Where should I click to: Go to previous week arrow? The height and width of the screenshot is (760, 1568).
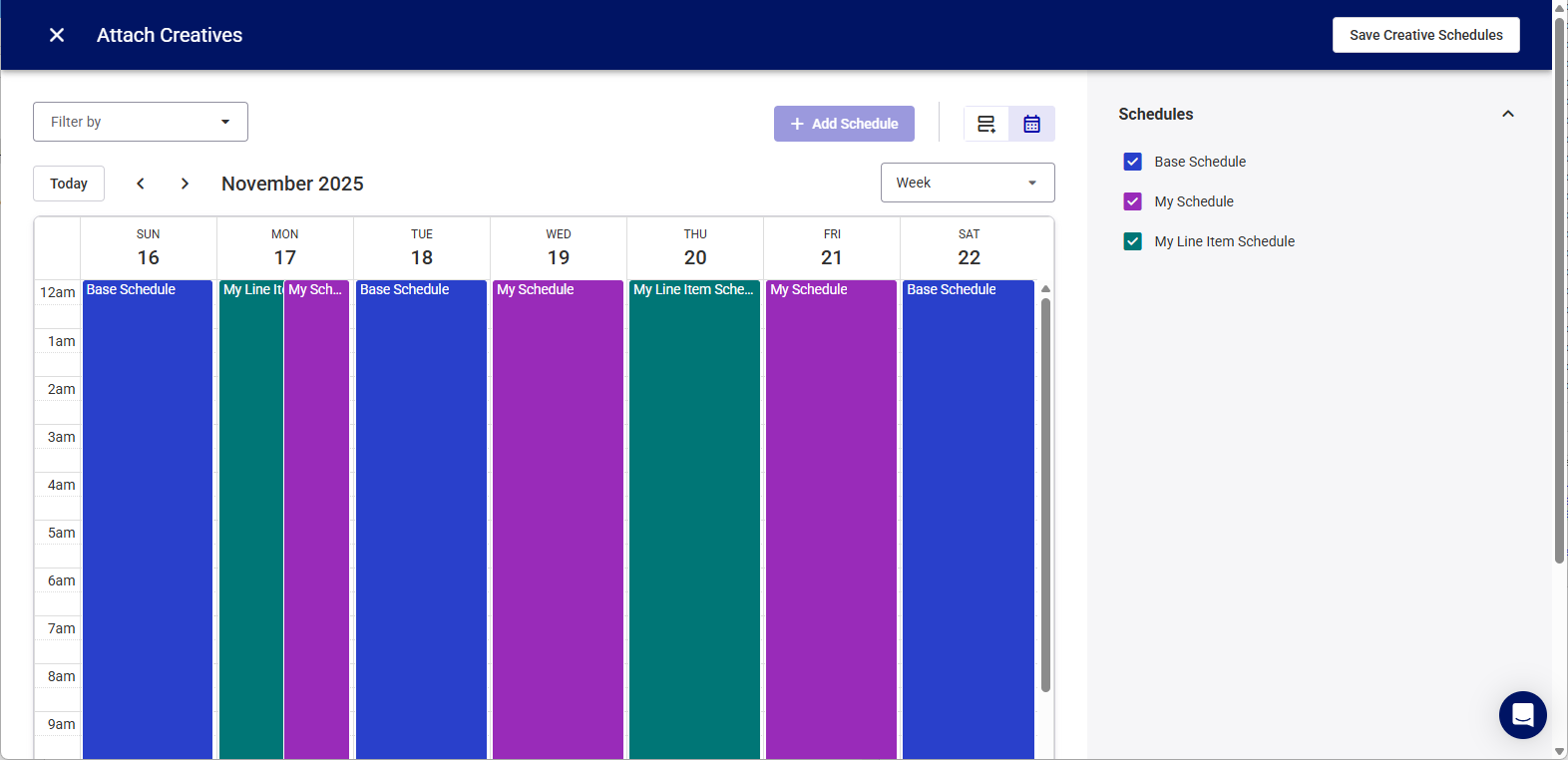click(141, 184)
